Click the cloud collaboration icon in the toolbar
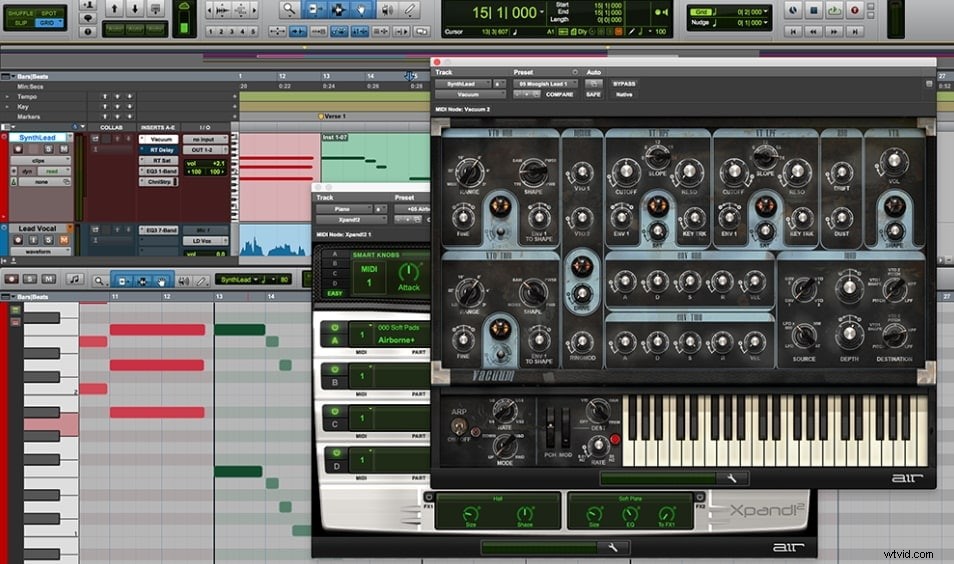 [184, 7]
